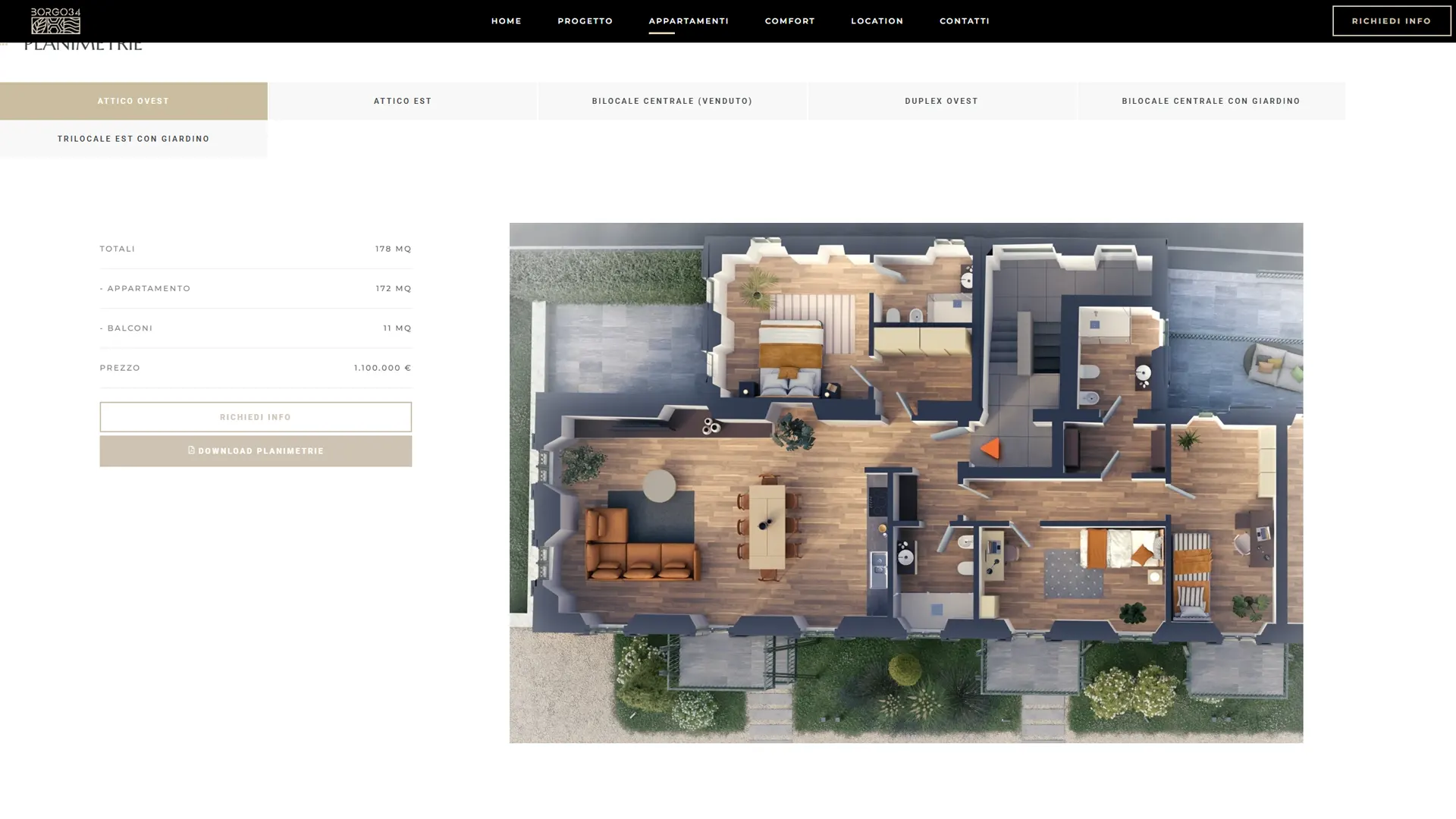
Task: Select the BILOCALE CENTRALE (VENDUTO) tab
Action: [x=672, y=101]
